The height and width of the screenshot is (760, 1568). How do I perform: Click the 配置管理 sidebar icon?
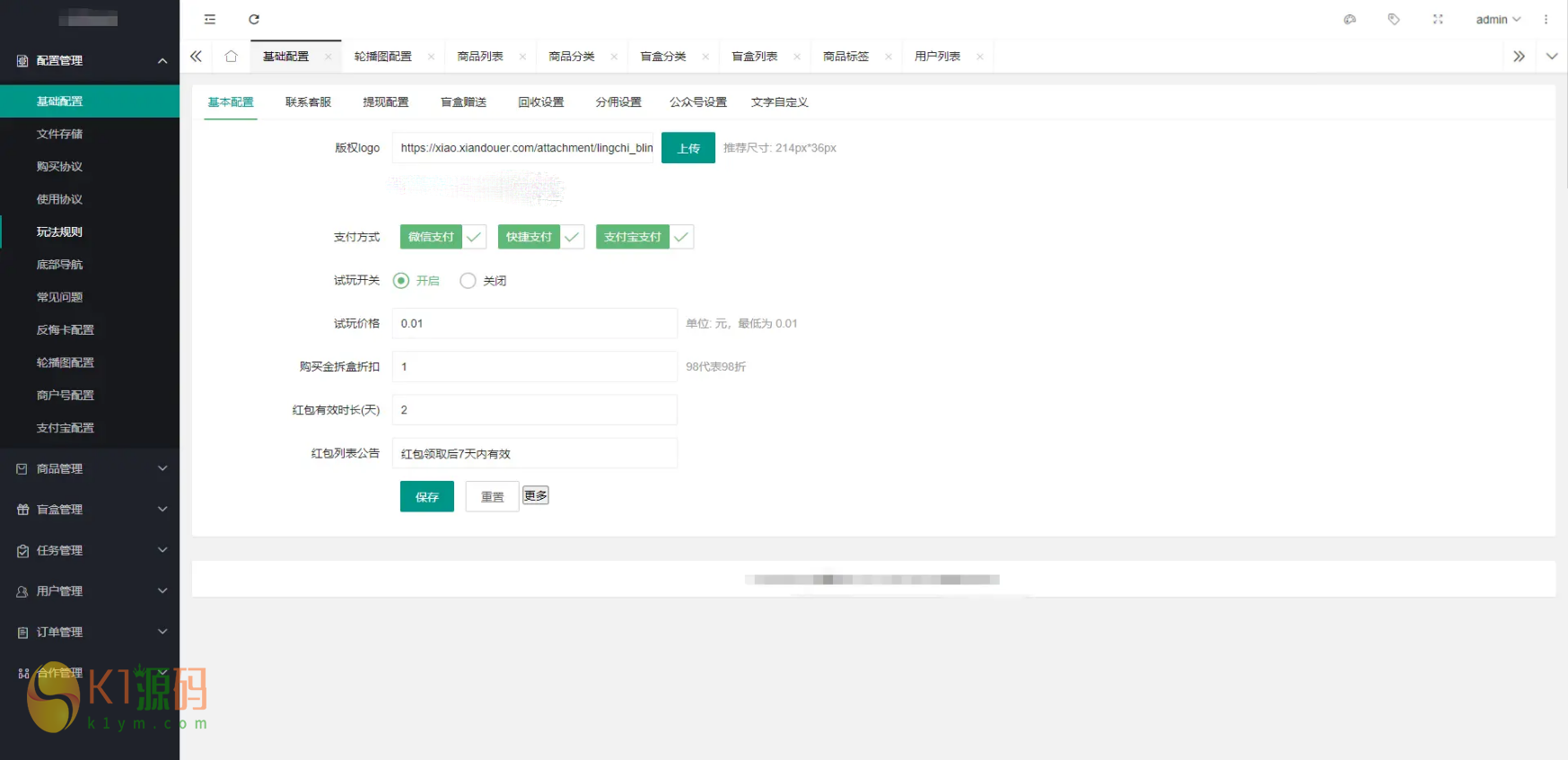pos(22,61)
